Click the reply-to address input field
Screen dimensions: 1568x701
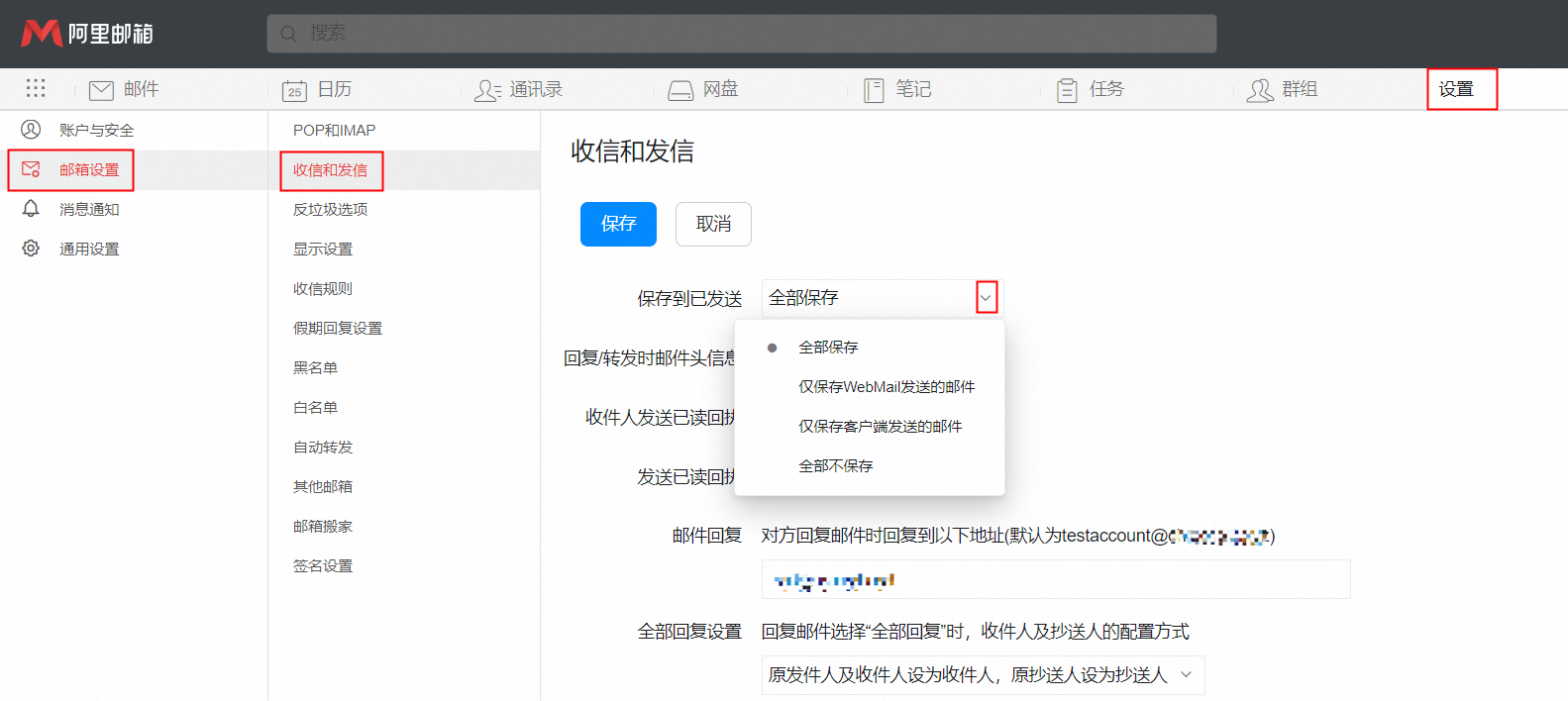coord(1055,579)
